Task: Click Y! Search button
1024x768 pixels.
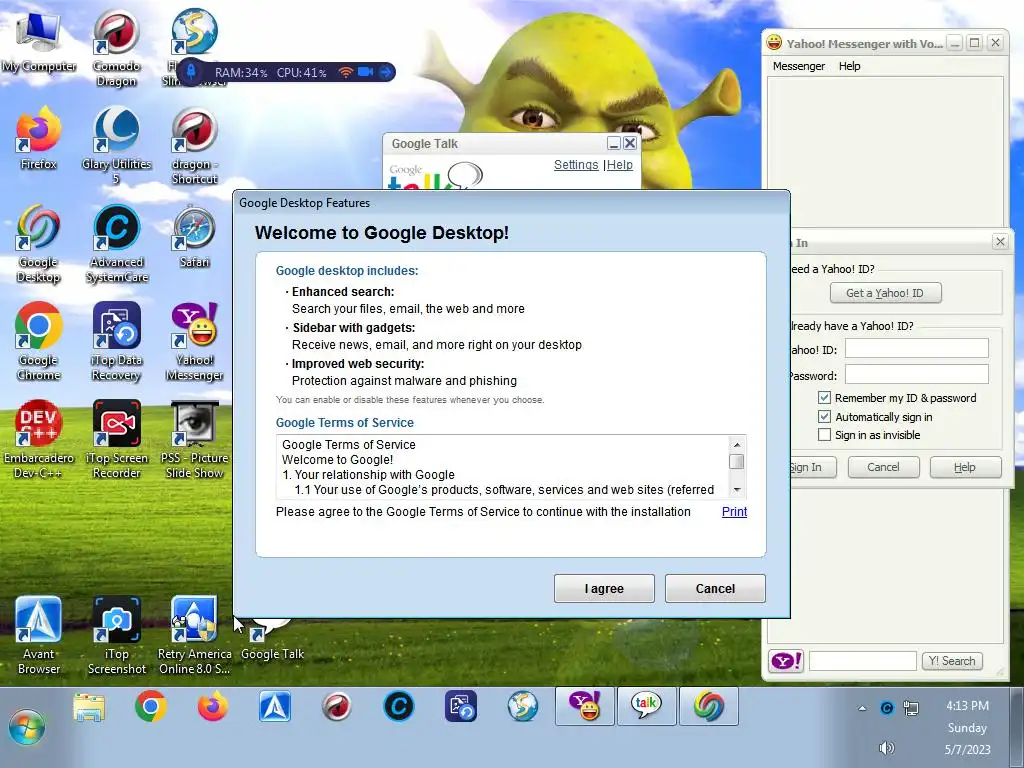Action: 952,661
